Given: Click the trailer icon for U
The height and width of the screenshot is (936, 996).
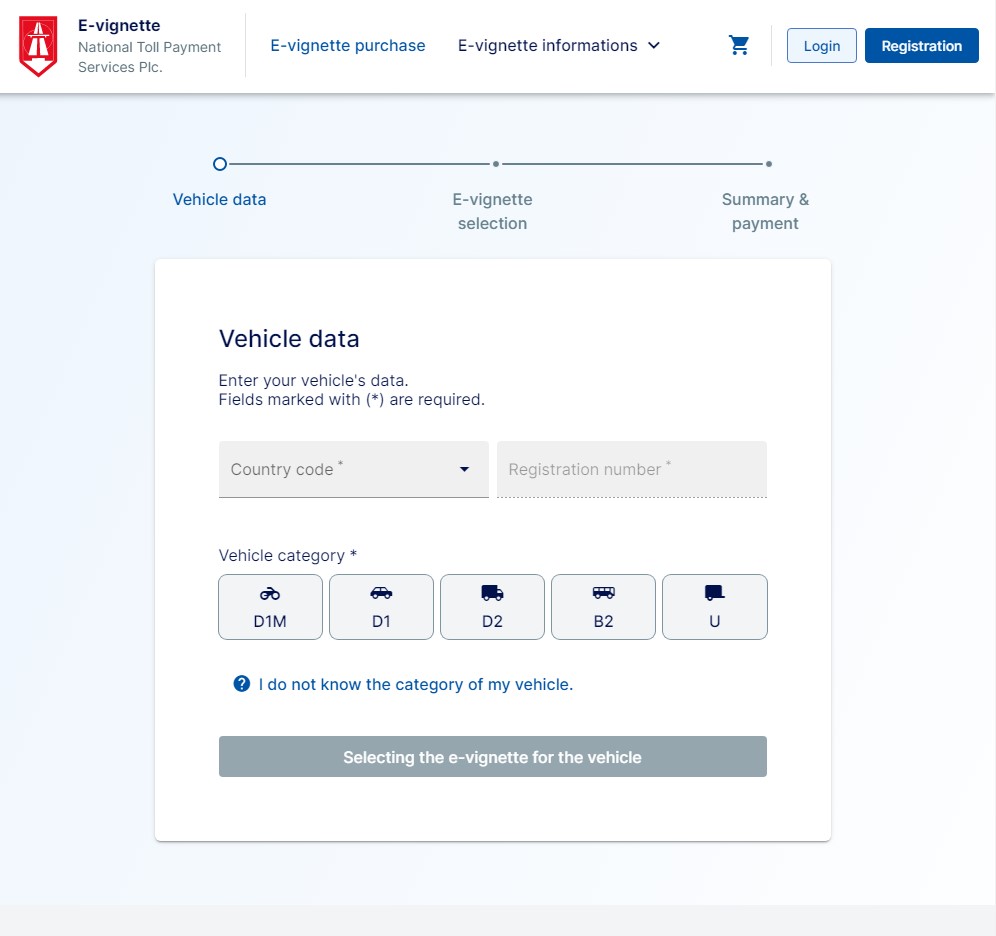Looking at the screenshot, I should [x=714, y=593].
